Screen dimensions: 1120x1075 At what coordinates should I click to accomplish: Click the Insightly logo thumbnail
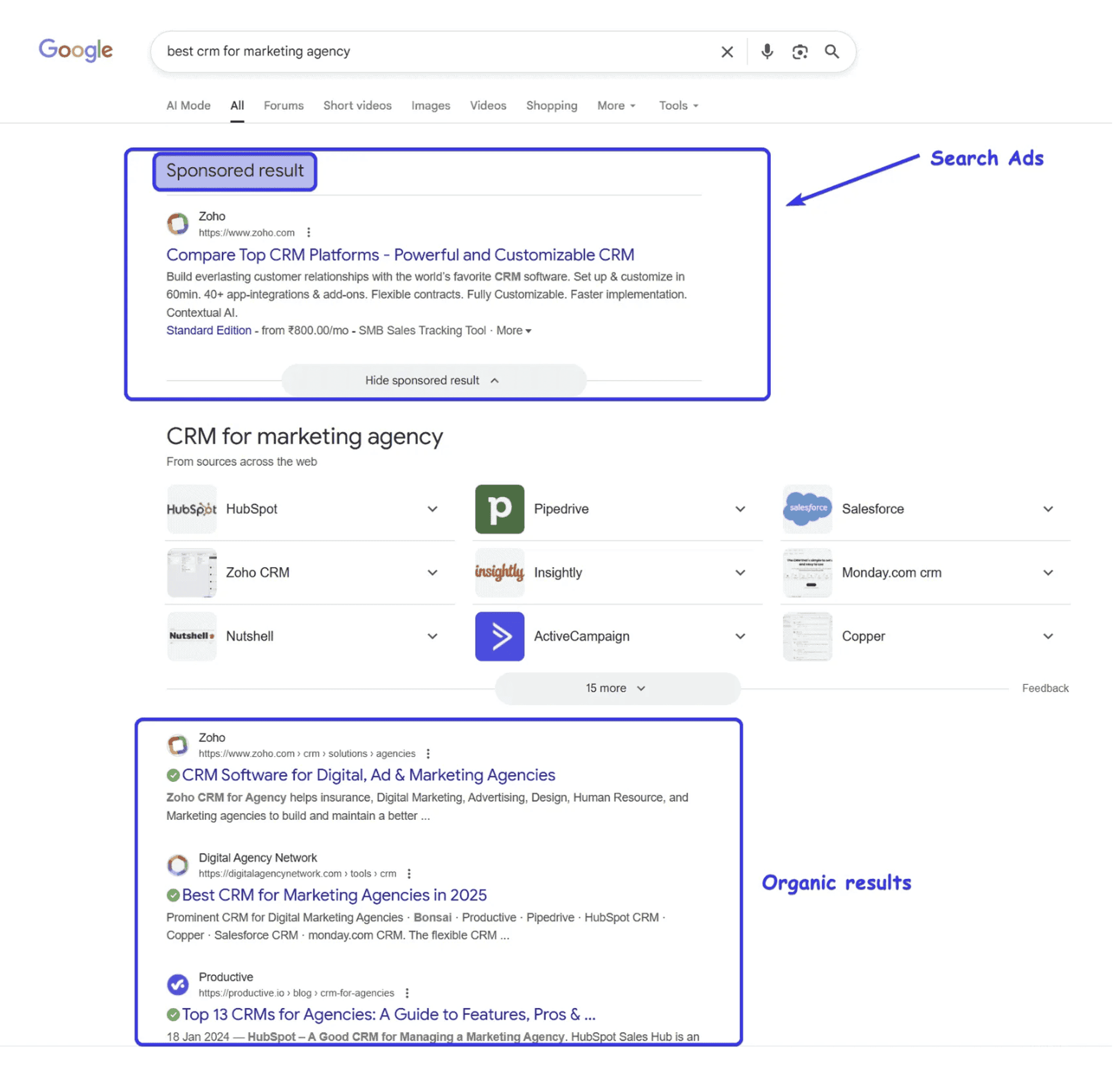point(499,572)
